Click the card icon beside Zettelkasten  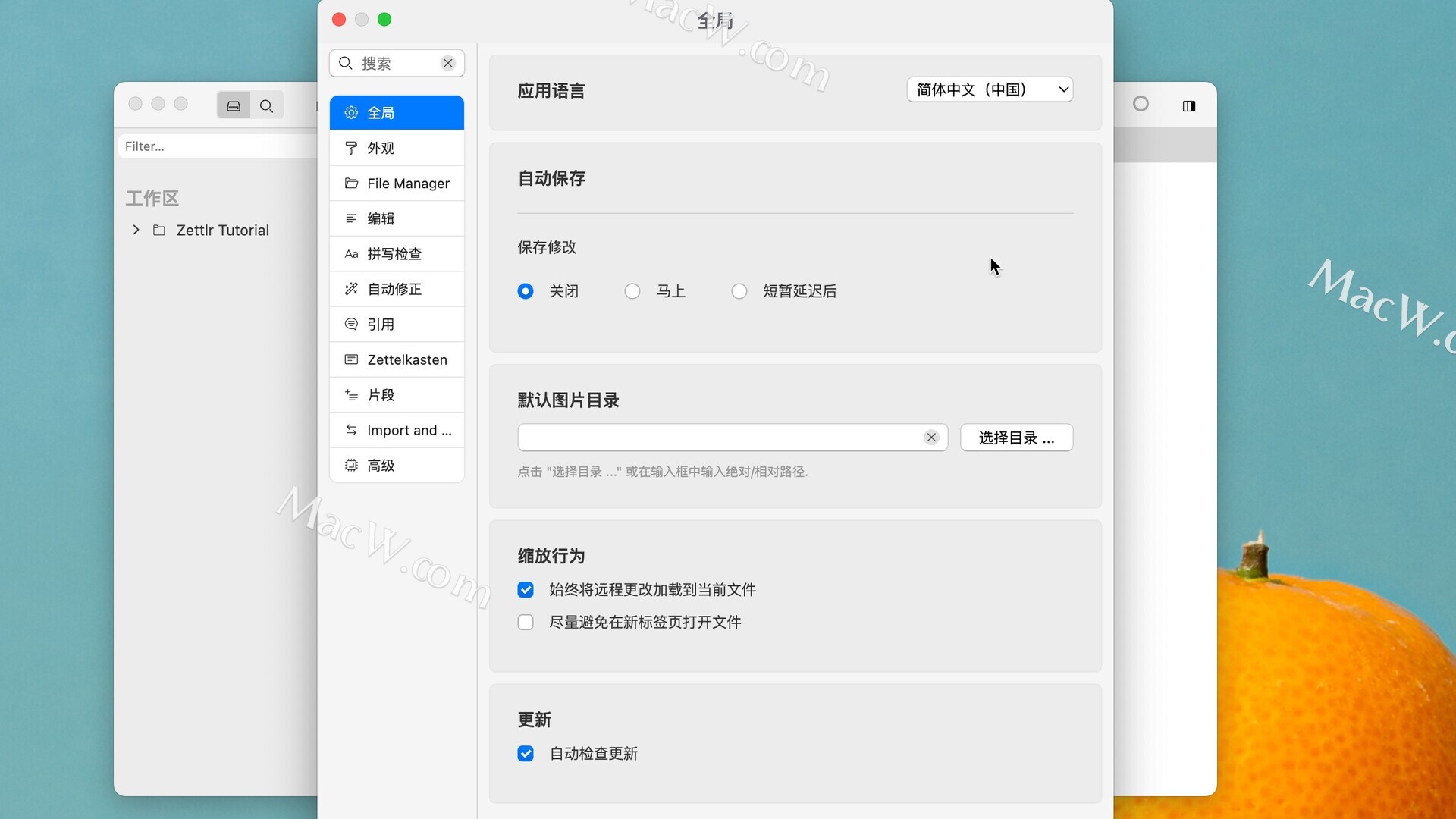(x=351, y=359)
